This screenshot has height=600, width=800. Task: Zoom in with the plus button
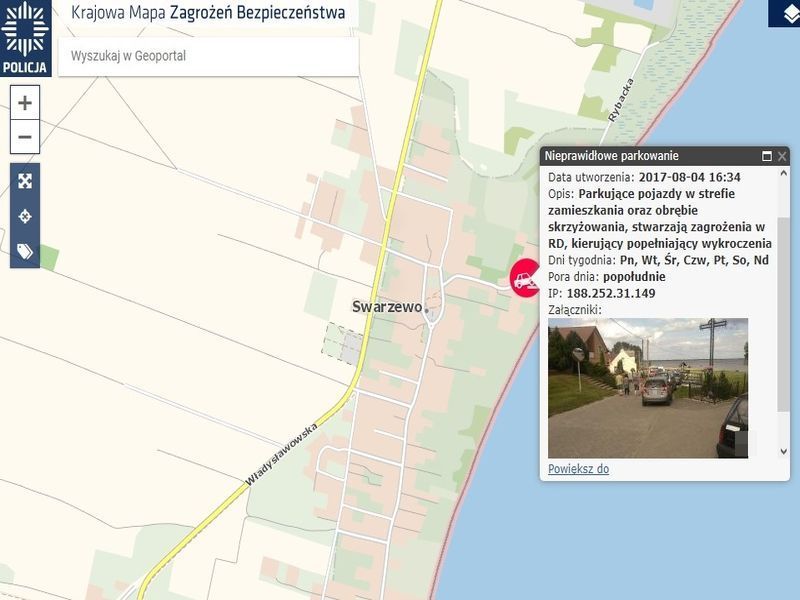pyautogui.click(x=25, y=103)
